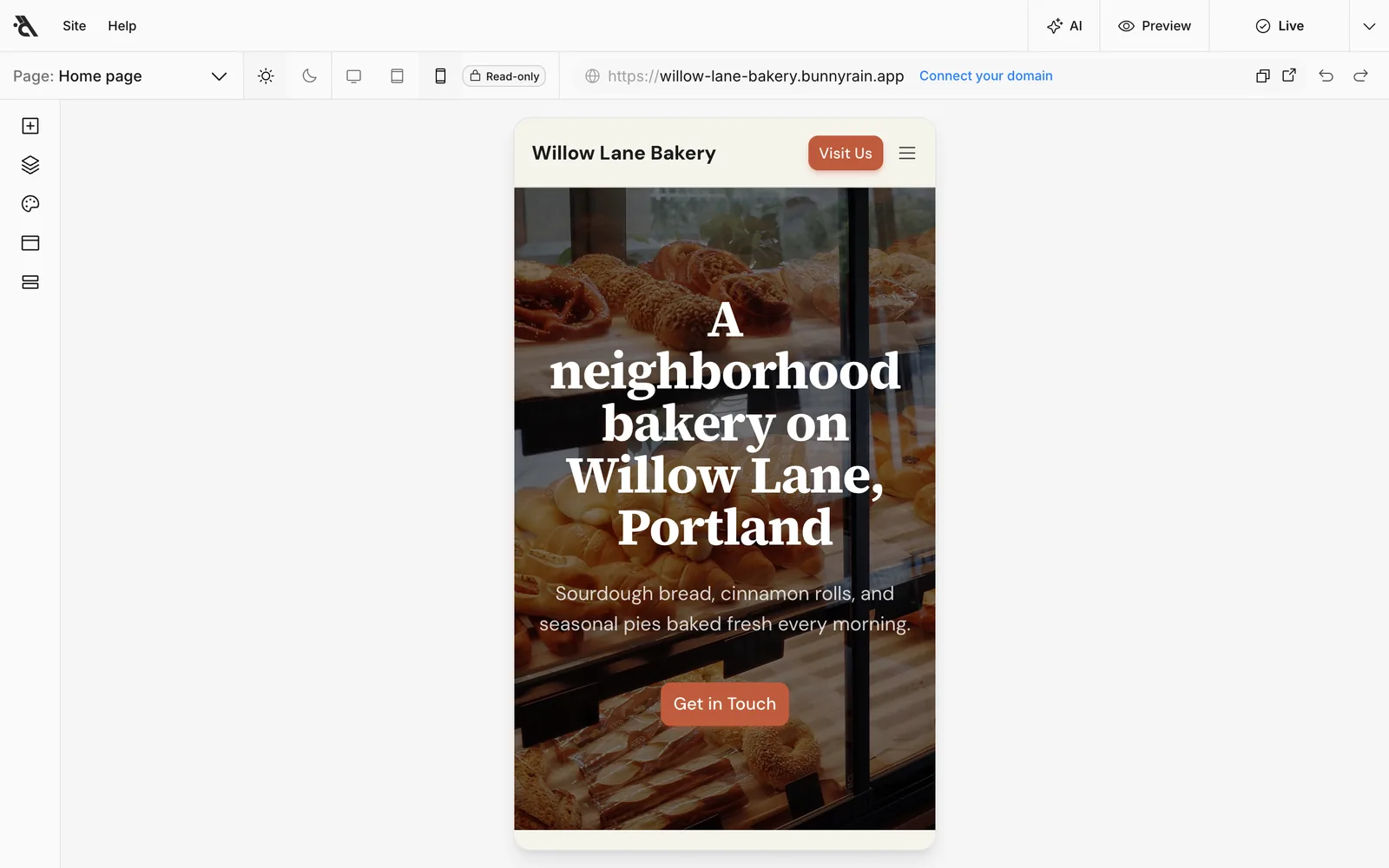The image size is (1389, 868).
Task: Click the Get in Touch button
Action: pos(725,704)
